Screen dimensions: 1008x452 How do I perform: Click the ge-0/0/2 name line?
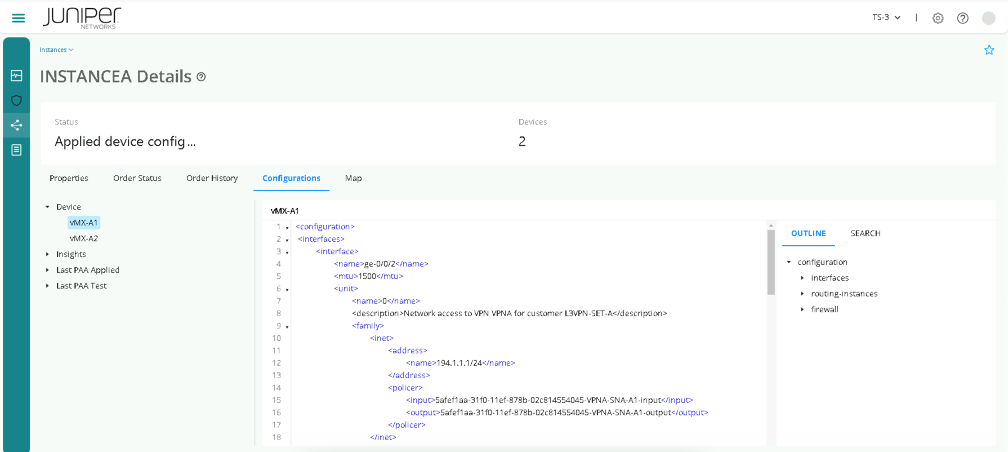pyautogui.click(x=381, y=264)
